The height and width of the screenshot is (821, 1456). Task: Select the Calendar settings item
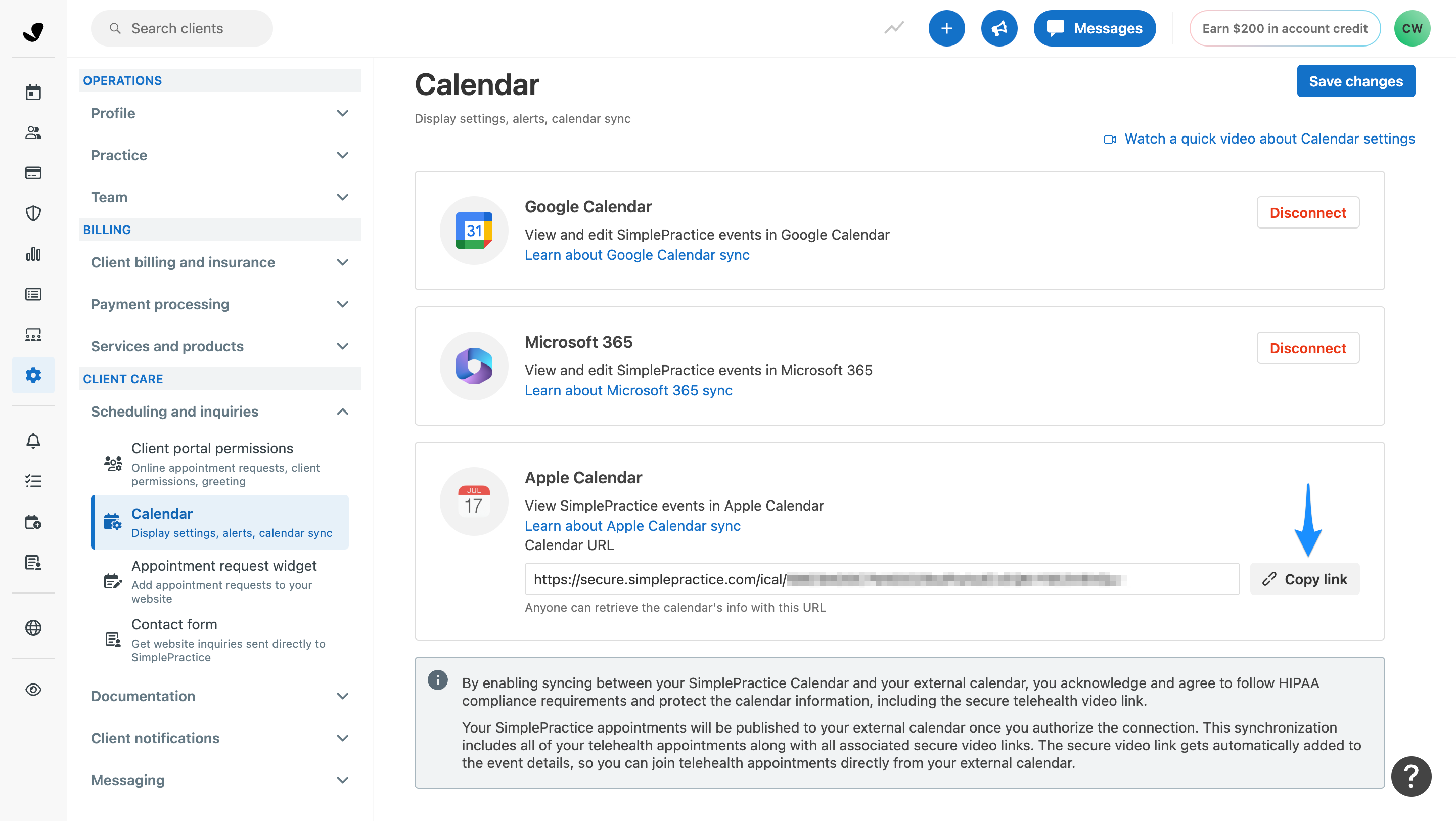(x=220, y=522)
